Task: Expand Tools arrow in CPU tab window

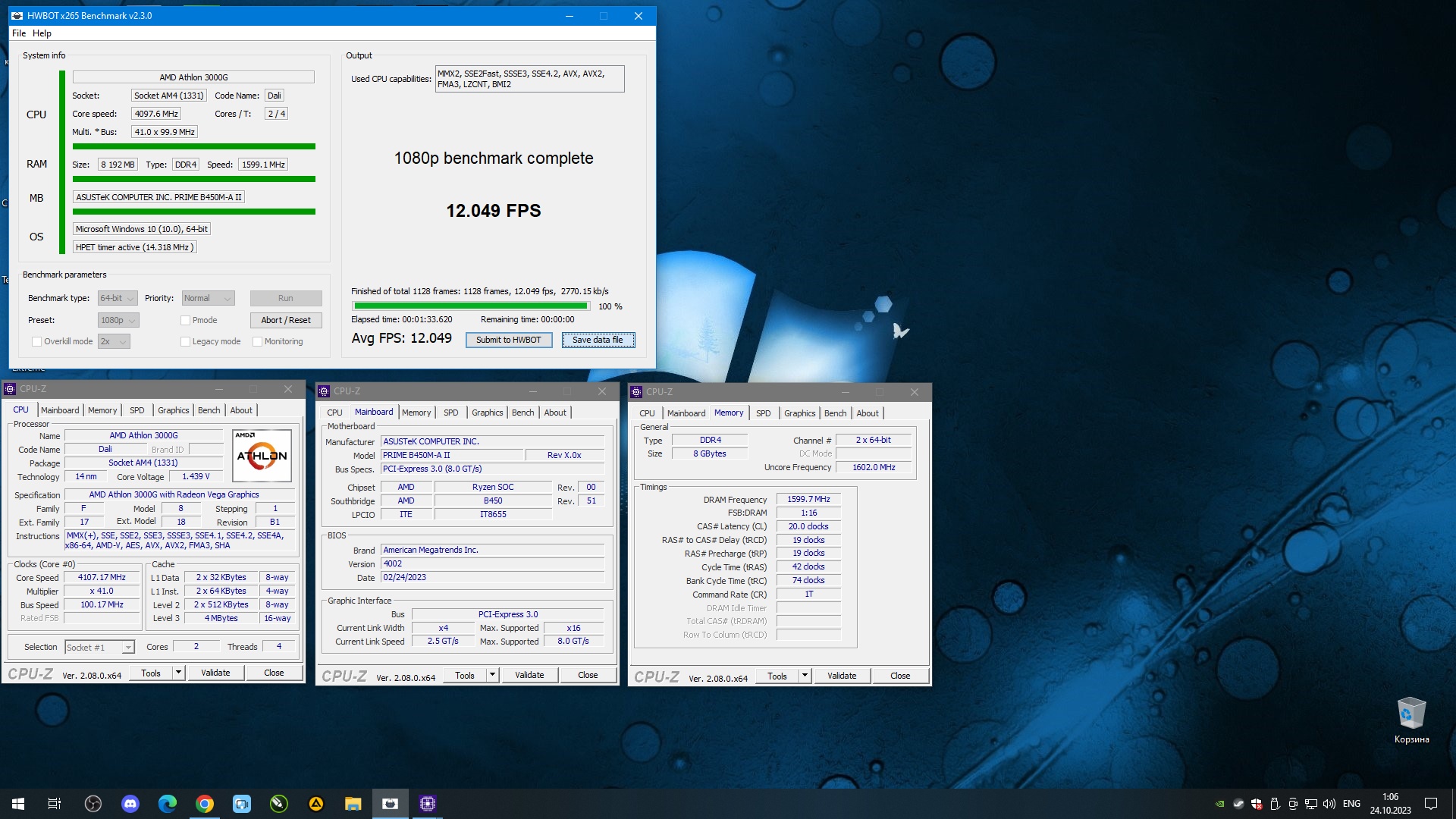Action: 178,673
